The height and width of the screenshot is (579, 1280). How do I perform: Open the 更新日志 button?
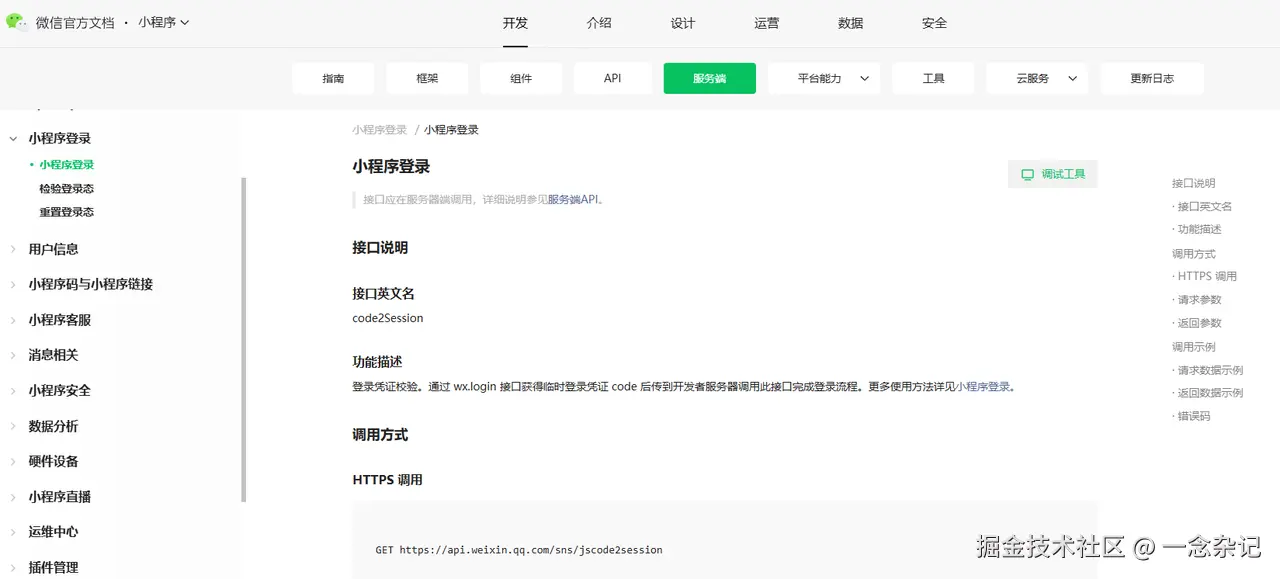click(x=1152, y=78)
